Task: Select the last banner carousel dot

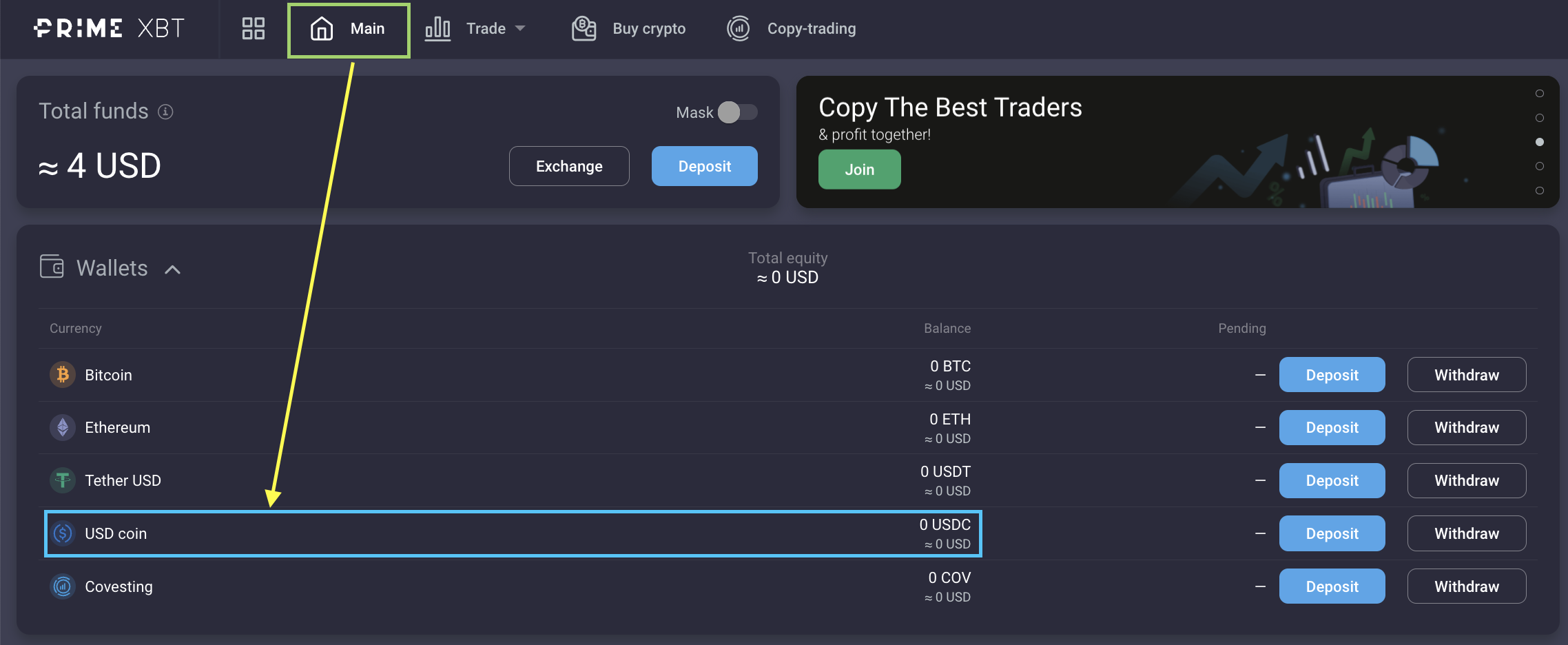Action: tap(1539, 191)
